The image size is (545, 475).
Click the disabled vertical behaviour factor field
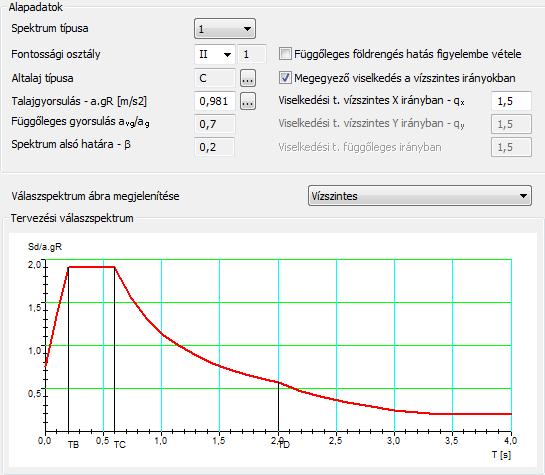click(x=511, y=147)
